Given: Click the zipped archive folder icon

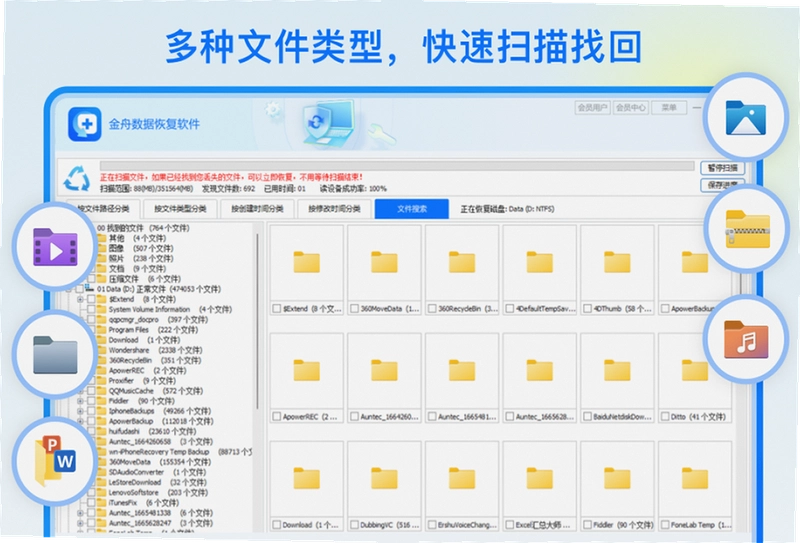Looking at the screenshot, I should [x=747, y=229].
